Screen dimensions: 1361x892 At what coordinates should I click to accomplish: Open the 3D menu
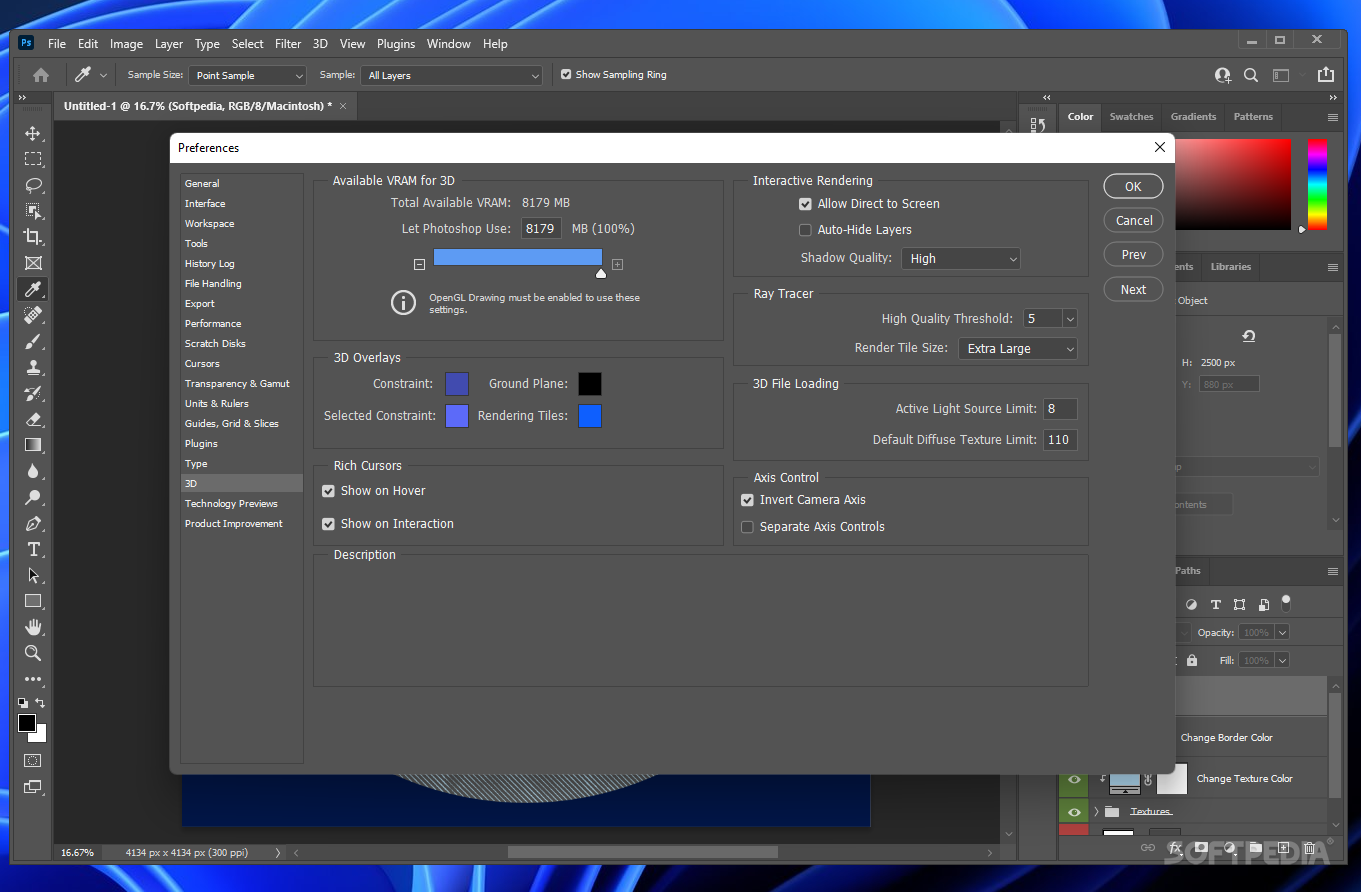(320, 44)
